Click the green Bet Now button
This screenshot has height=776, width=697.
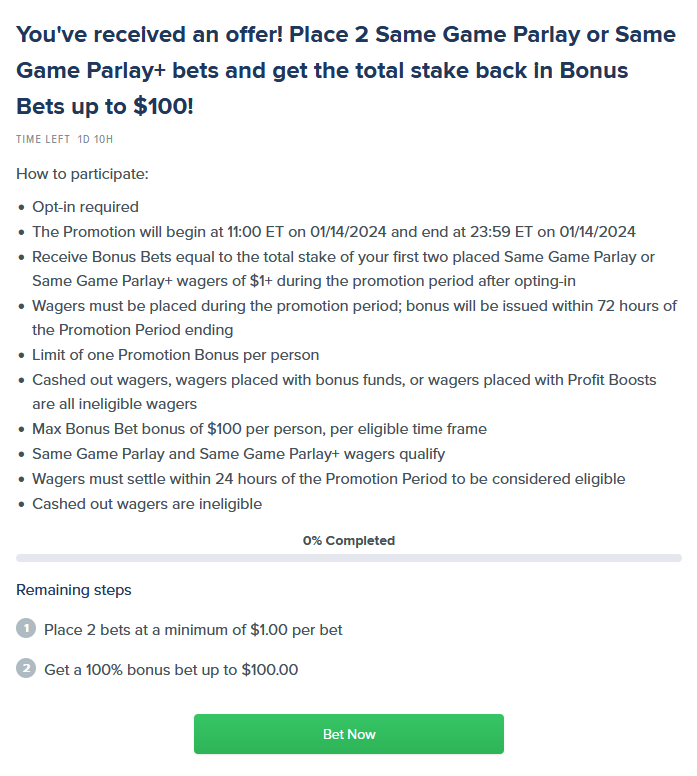(x=348, y=734)
